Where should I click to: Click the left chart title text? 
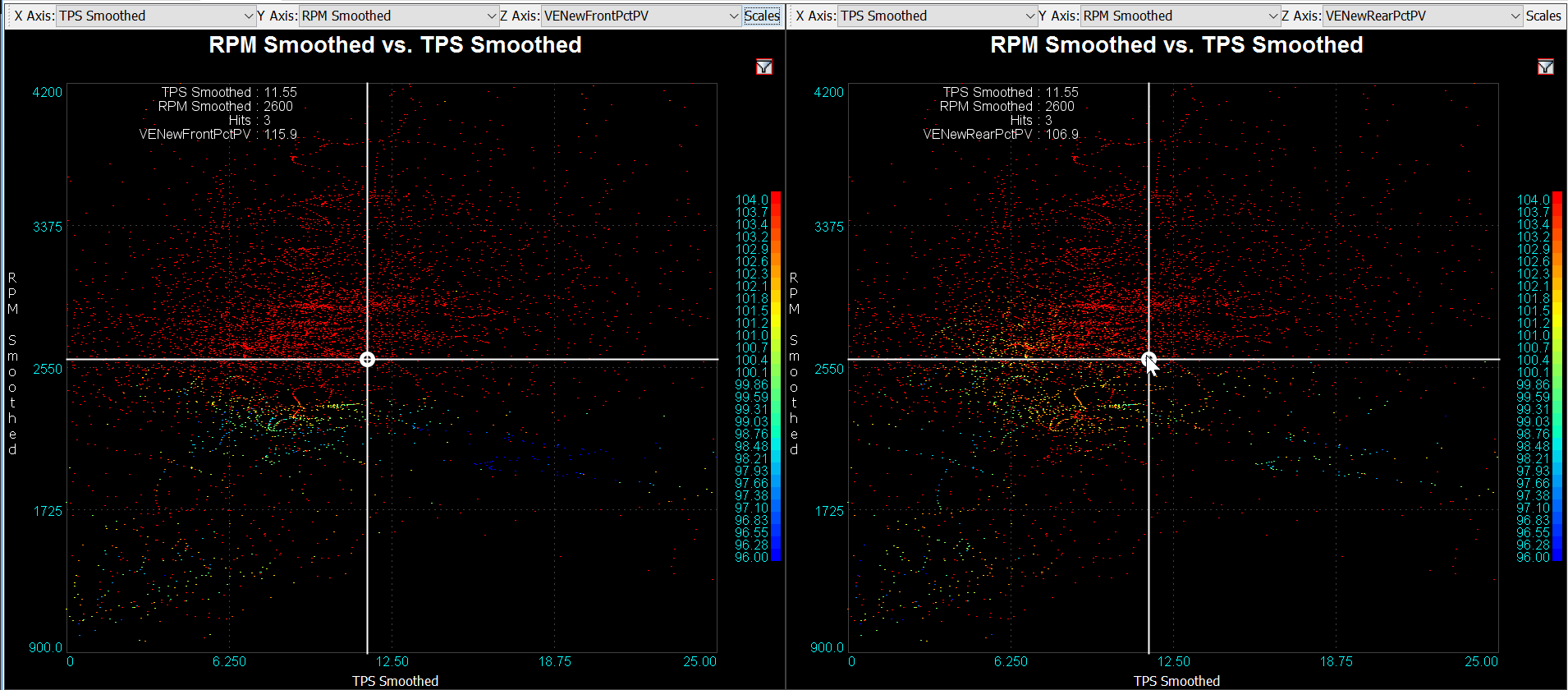click(395, 45)
